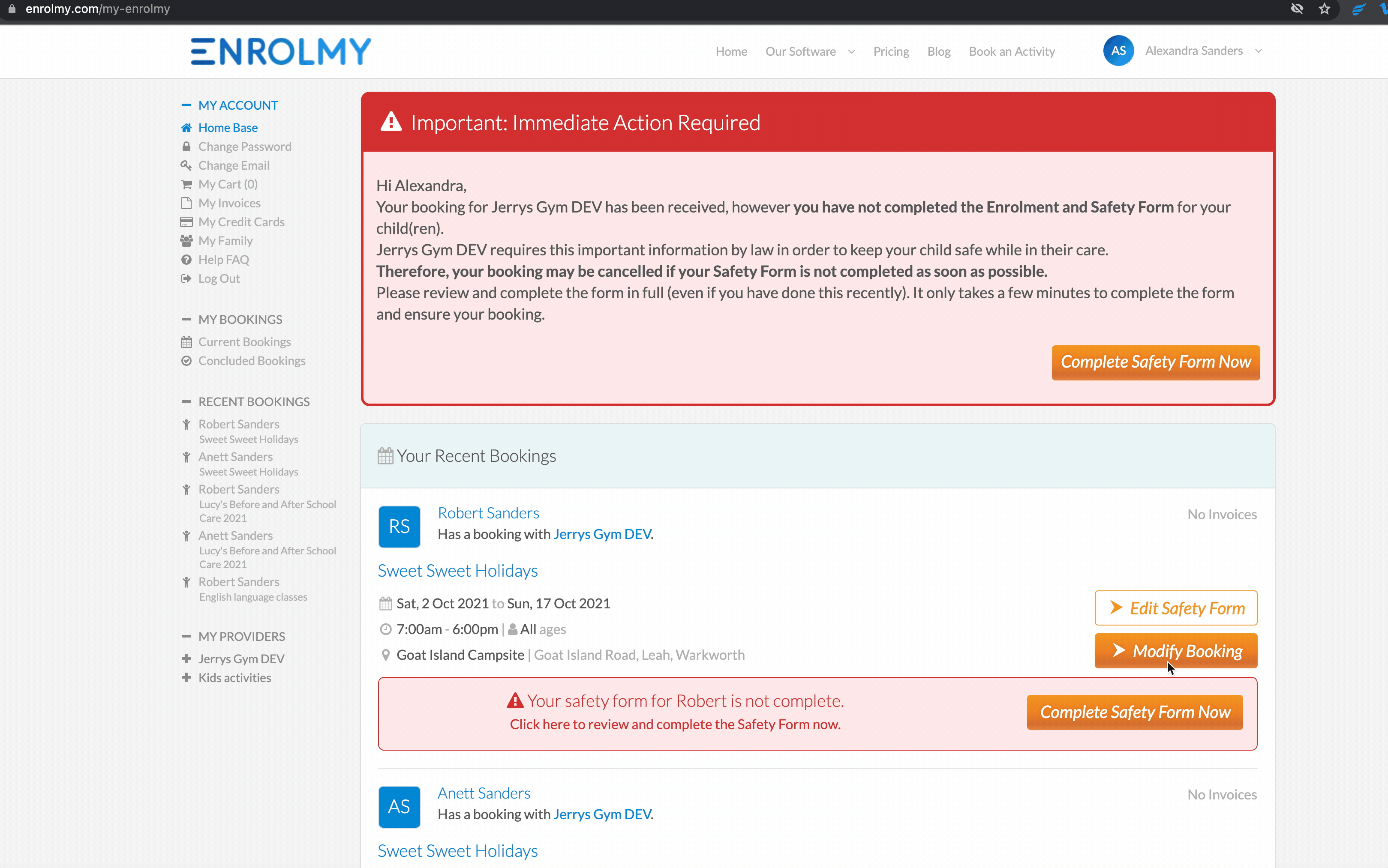Click the No Invoices text for Robert Sanders
The image size is (1388, 868).
click(x=1222, y=515)
